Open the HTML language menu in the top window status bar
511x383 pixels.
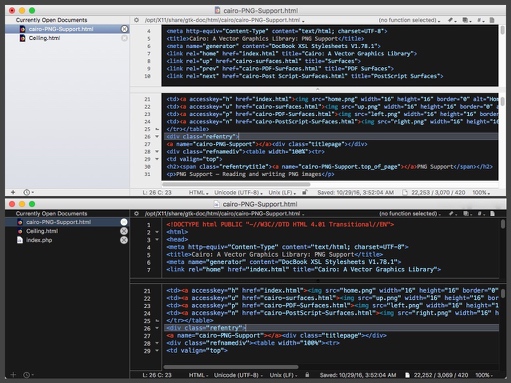(x=198, y=192)
